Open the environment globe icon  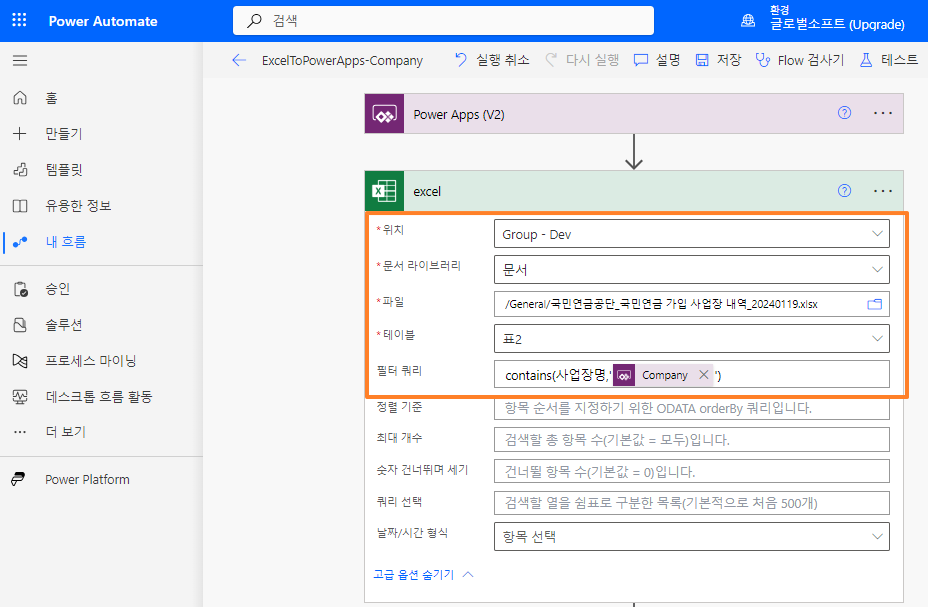(748, 21)
